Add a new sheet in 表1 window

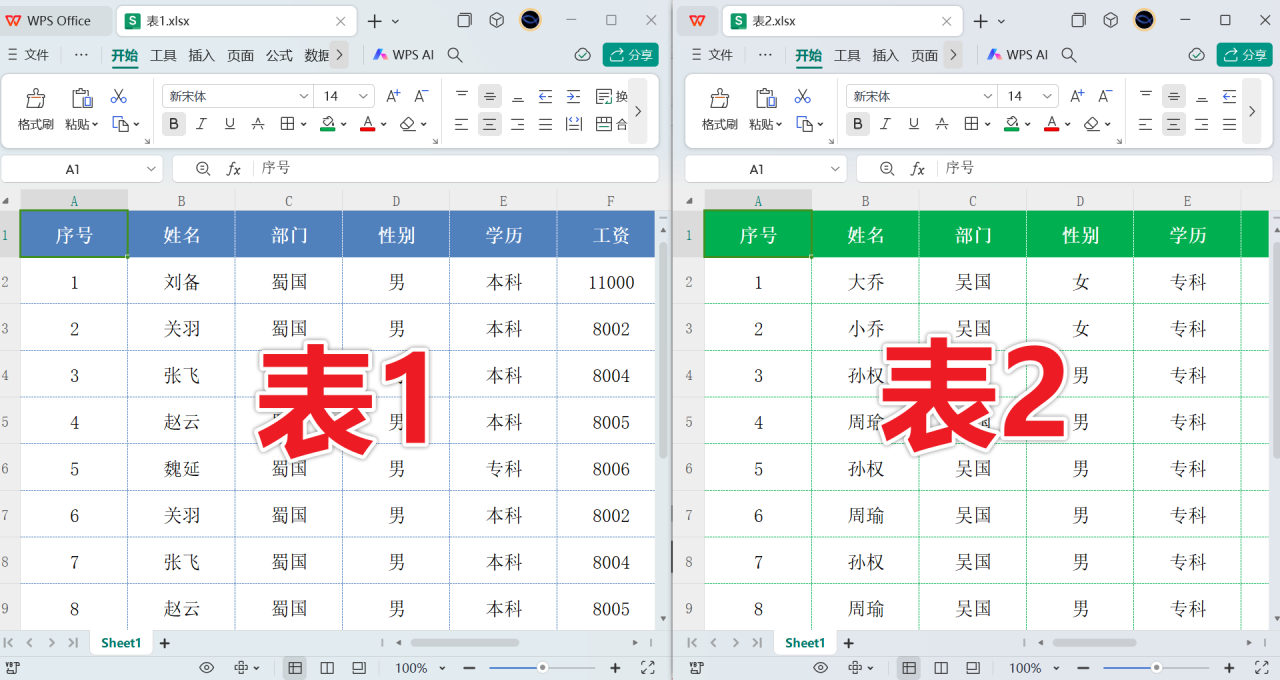coord(165,643)
